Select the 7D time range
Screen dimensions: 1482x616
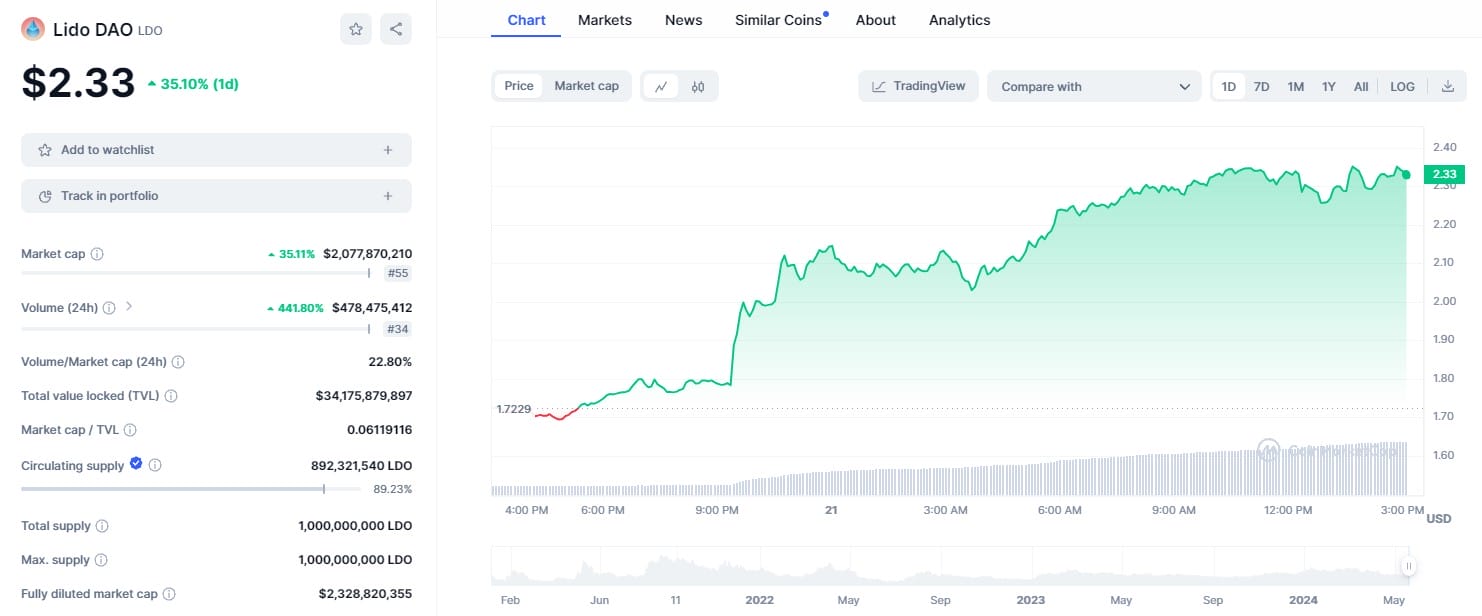coord(1262,87)
